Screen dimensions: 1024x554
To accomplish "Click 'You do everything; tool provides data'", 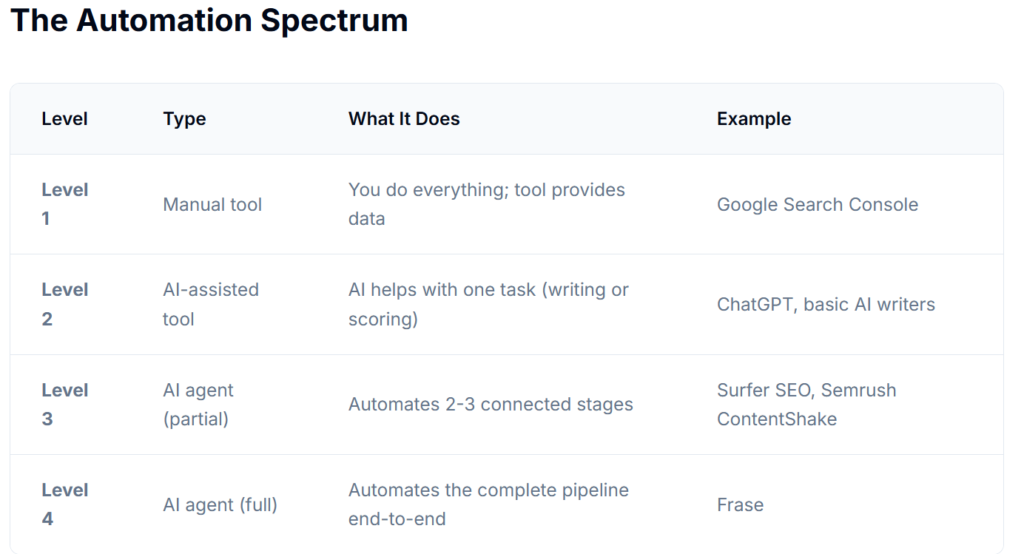I will point(486,204).
